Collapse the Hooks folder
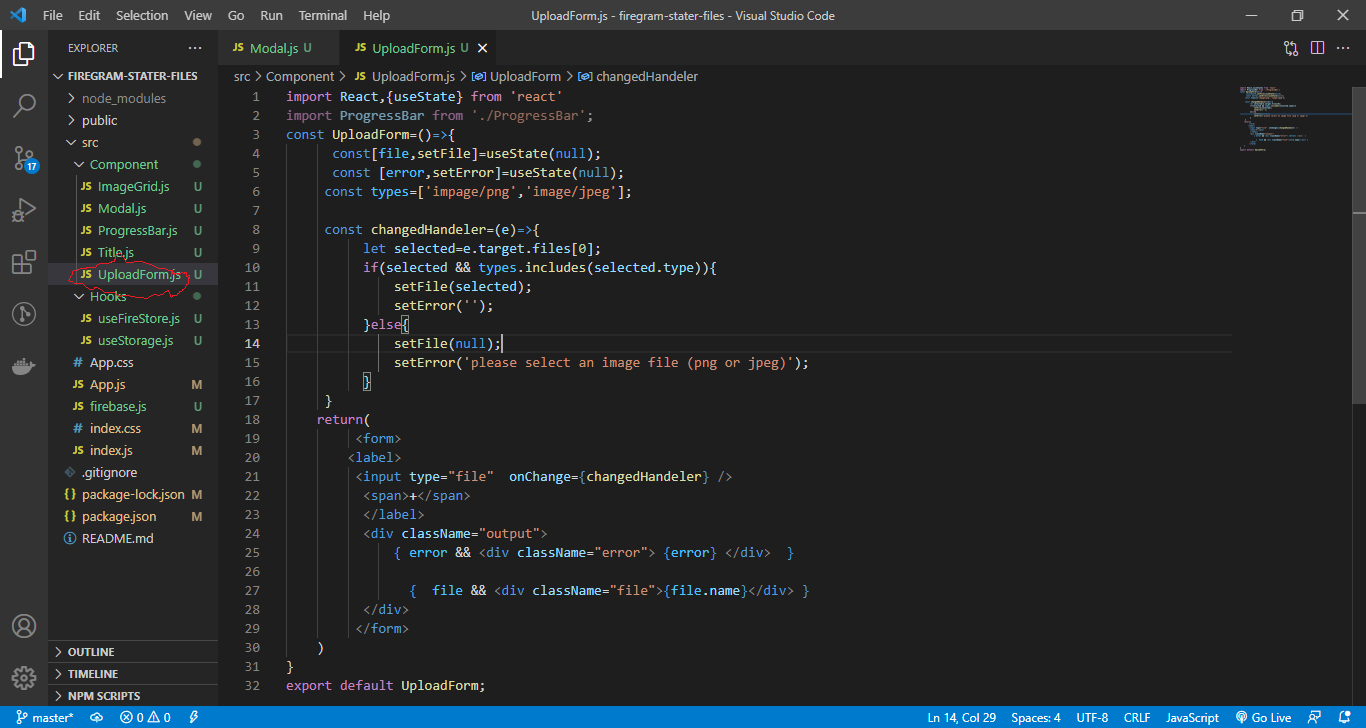 (x=133, y=296)
